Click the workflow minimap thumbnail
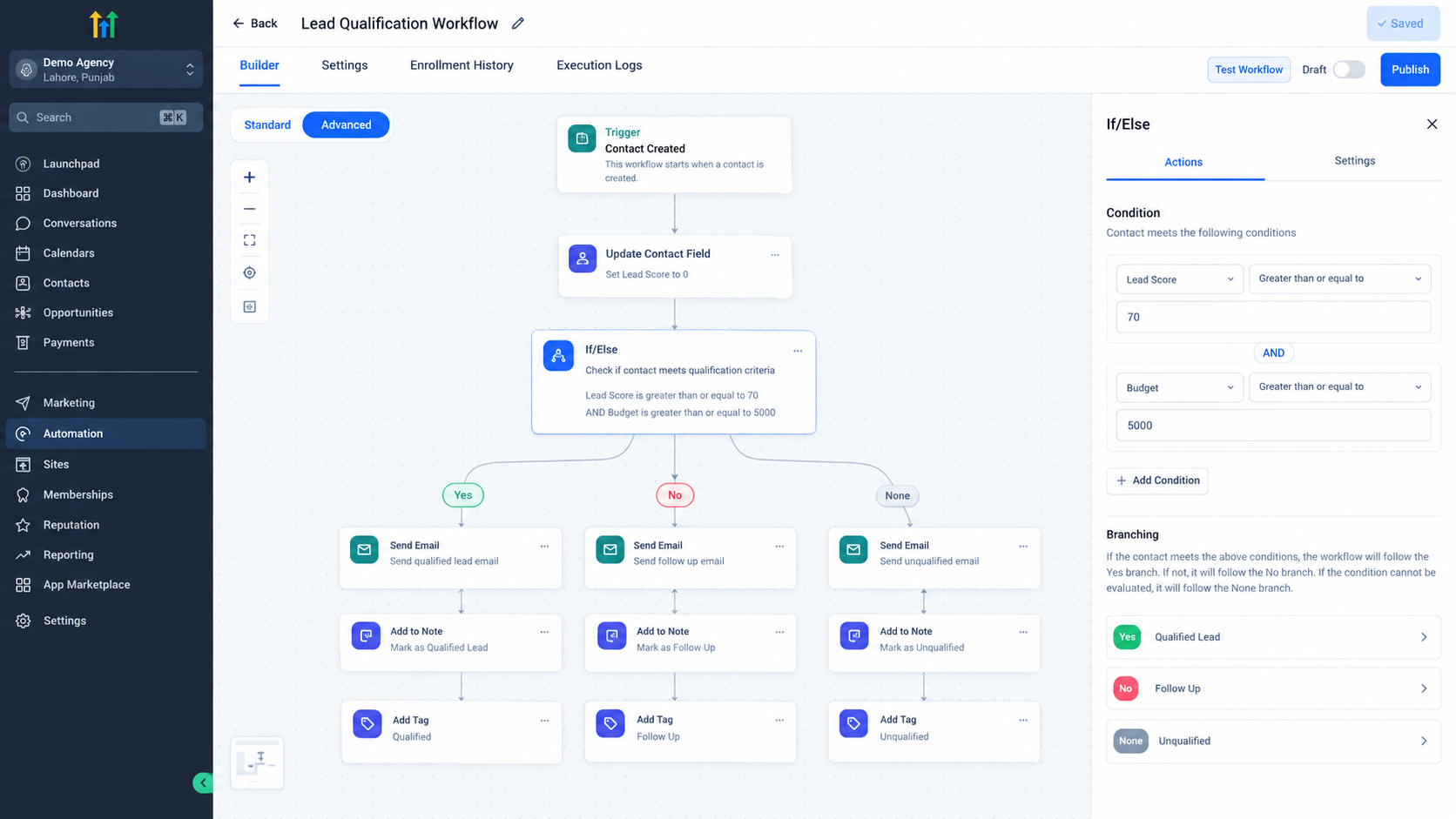 click(257, 763)
